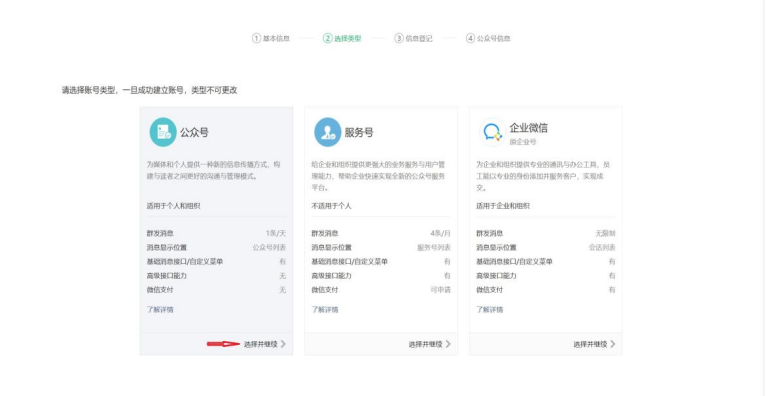Select step 1 基本信息

tap(271, 38)
